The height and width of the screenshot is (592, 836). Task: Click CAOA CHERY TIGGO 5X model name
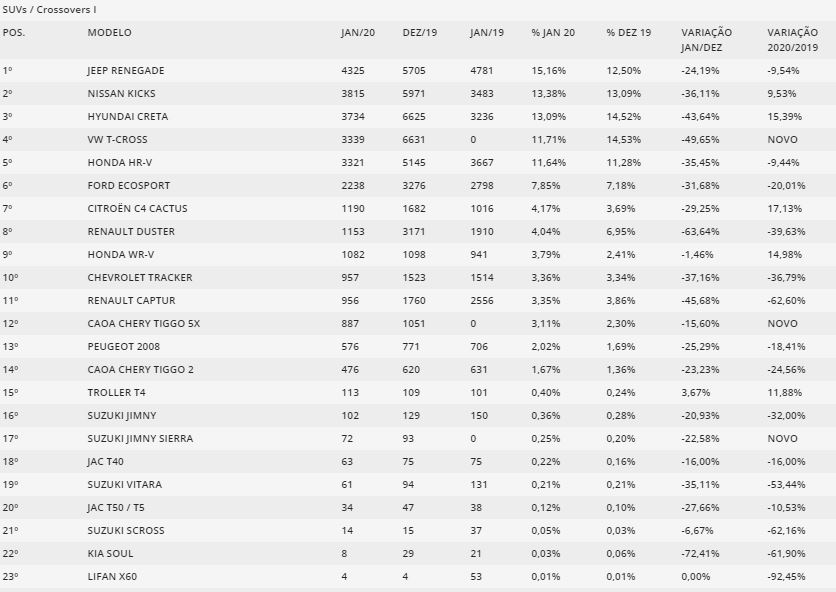point(143,323)
